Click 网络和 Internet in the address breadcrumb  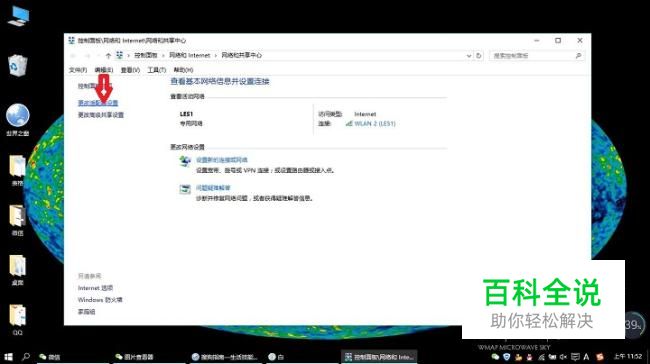coord(189,55)
